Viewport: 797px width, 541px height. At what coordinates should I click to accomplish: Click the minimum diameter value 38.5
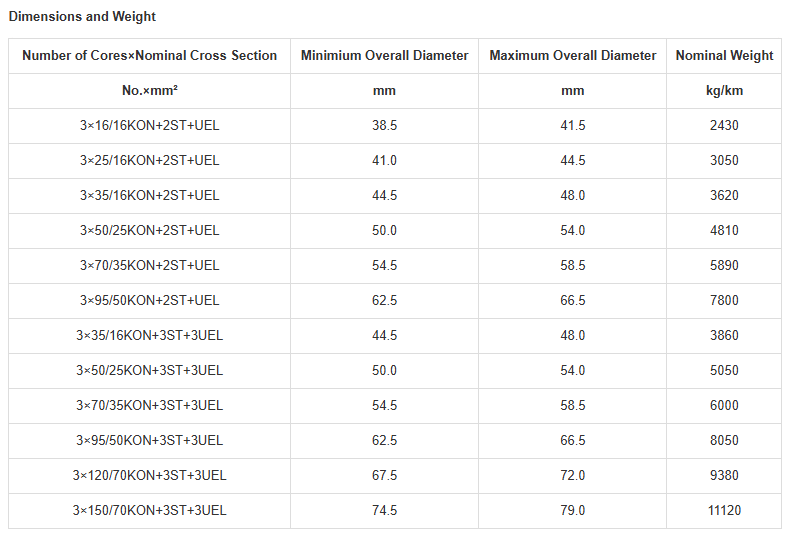(384, 126)
